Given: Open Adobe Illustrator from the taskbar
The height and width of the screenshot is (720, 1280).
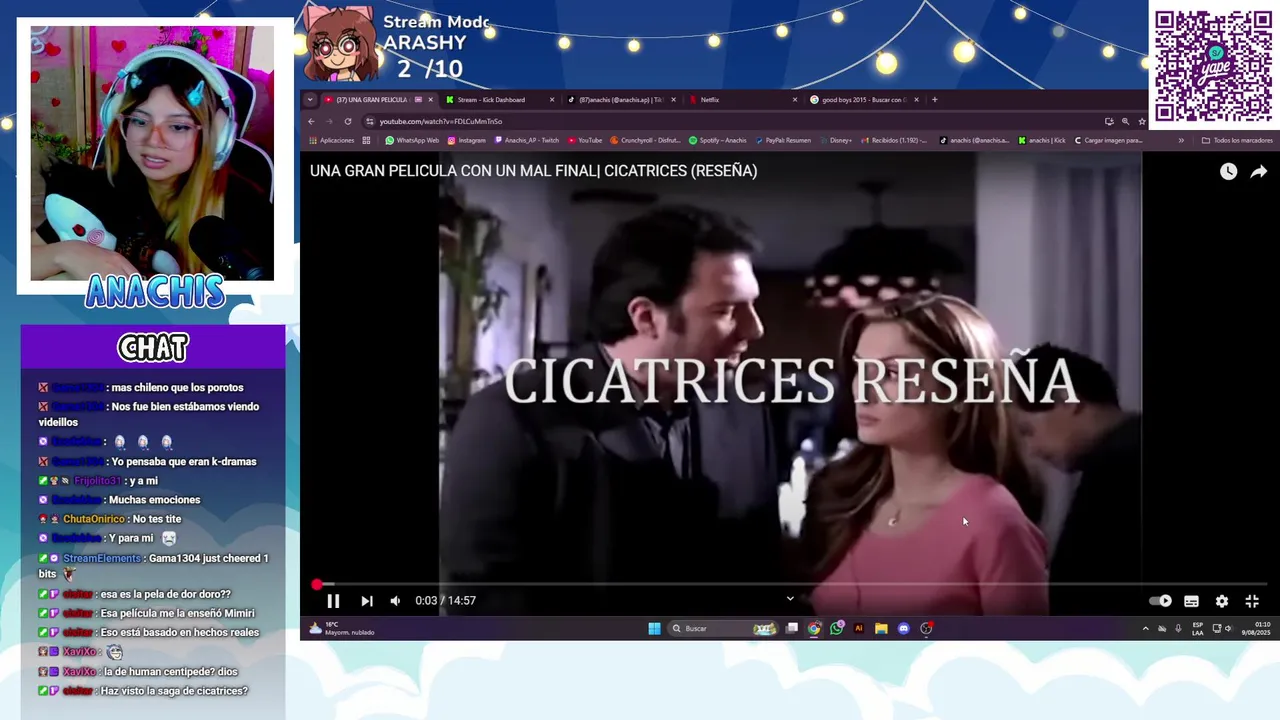Looking at the screenshot, I should pyautogui.click(x=858, y=629).
